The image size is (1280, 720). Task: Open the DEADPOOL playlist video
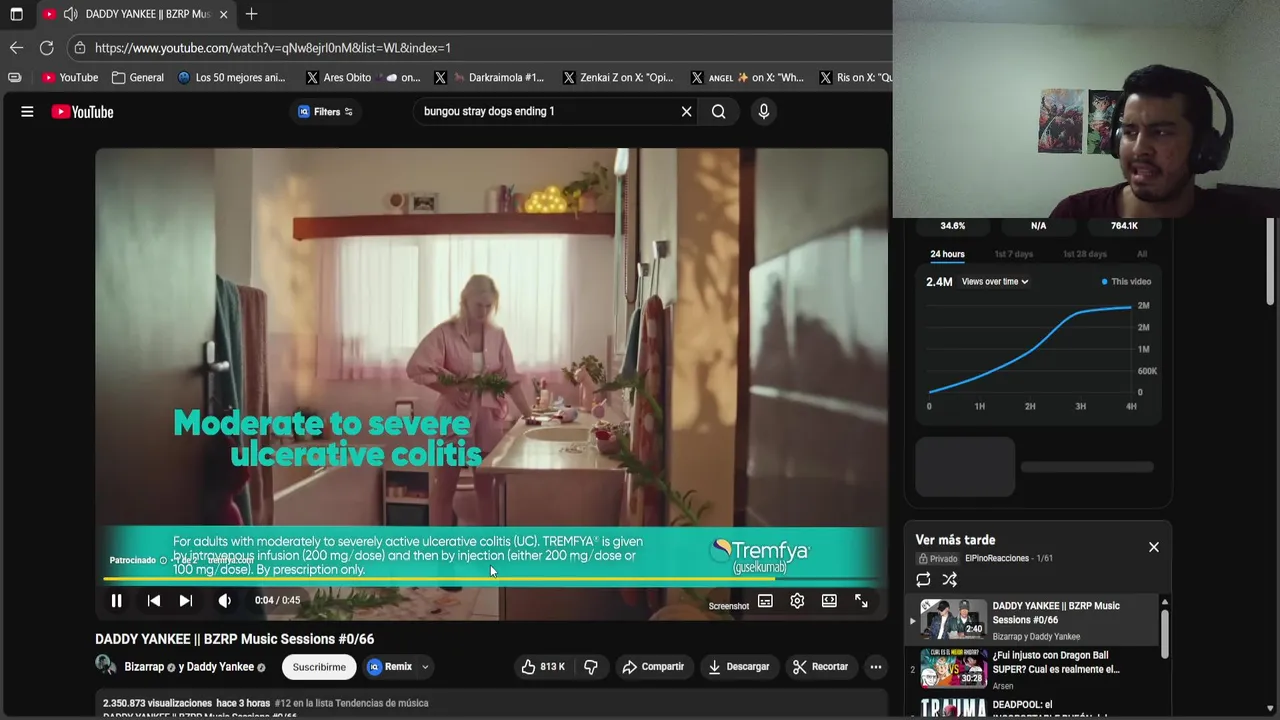click(x=1036, y=708)
